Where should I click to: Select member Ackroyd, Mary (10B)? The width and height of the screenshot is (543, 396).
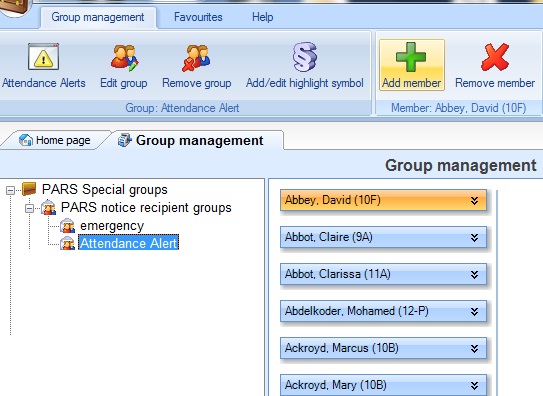[383, 385]
